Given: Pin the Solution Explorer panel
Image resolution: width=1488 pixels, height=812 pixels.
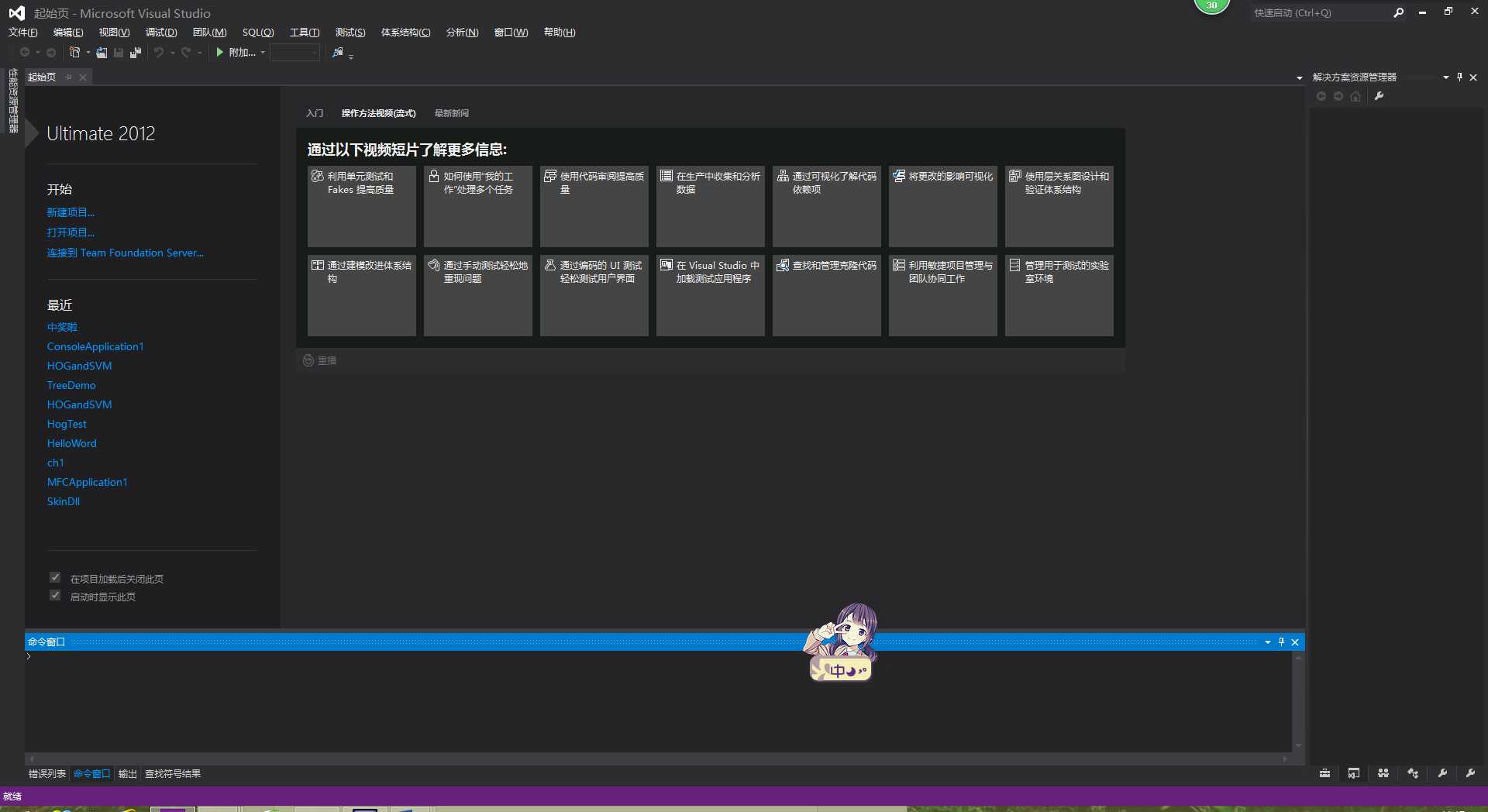Looking at the screenshot, I should (1460, 77).
